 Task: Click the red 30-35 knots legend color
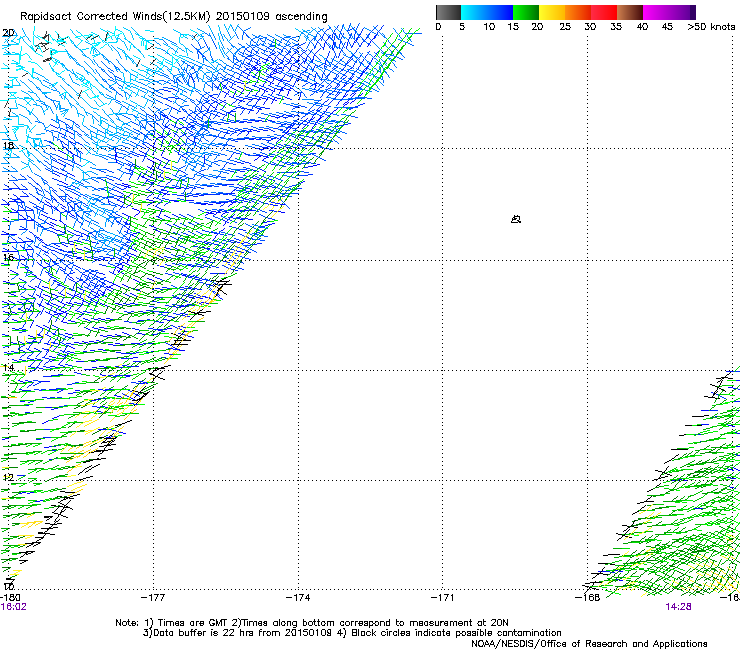(604, 12)
